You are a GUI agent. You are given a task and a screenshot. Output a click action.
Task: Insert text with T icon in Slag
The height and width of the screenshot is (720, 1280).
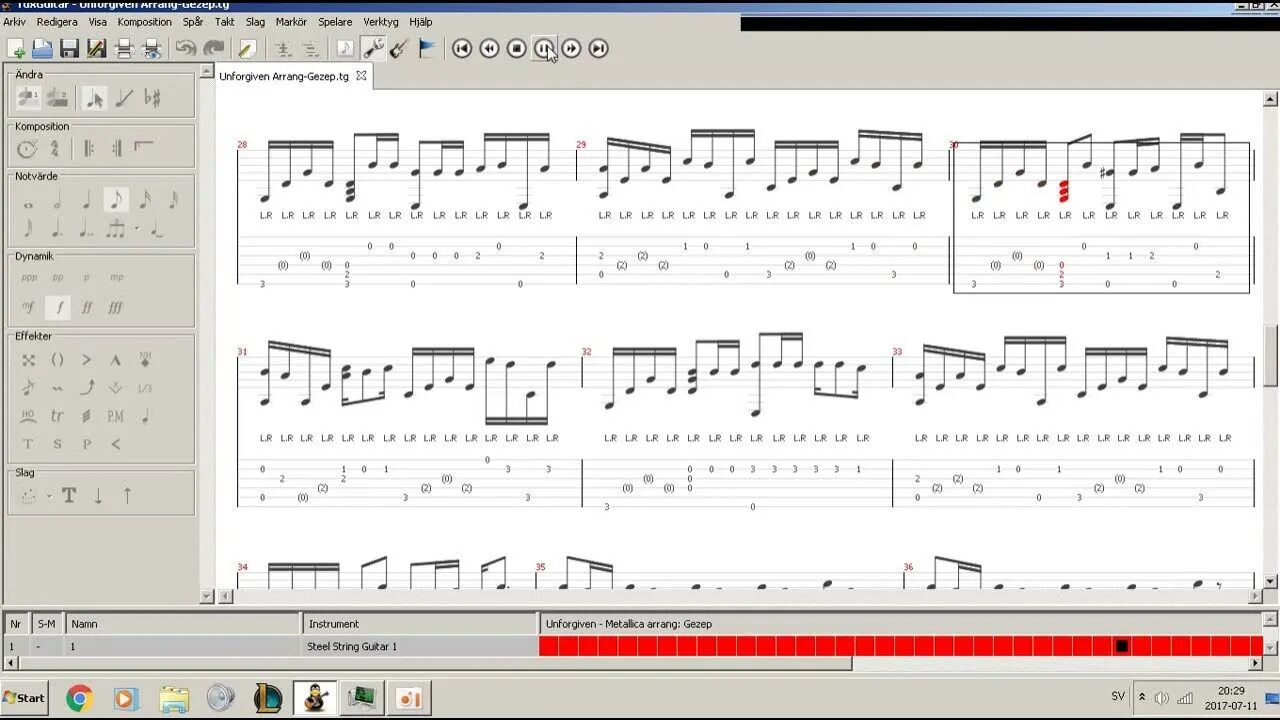(x=69, y=495)
